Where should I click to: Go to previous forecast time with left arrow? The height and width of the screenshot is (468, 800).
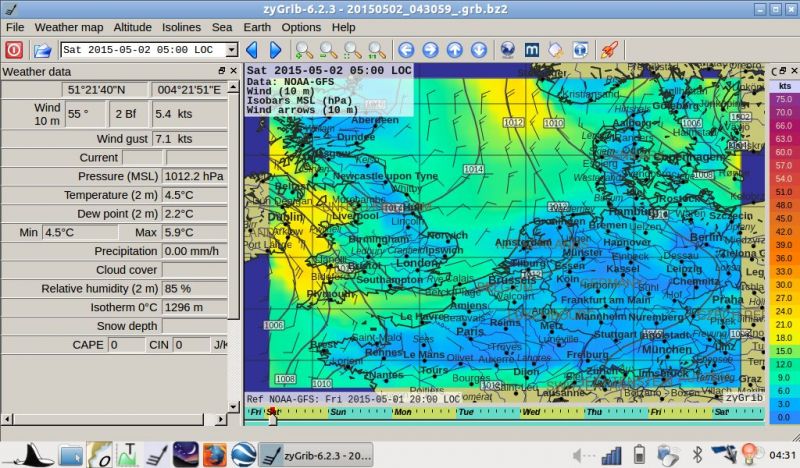[x=251, y=49]
